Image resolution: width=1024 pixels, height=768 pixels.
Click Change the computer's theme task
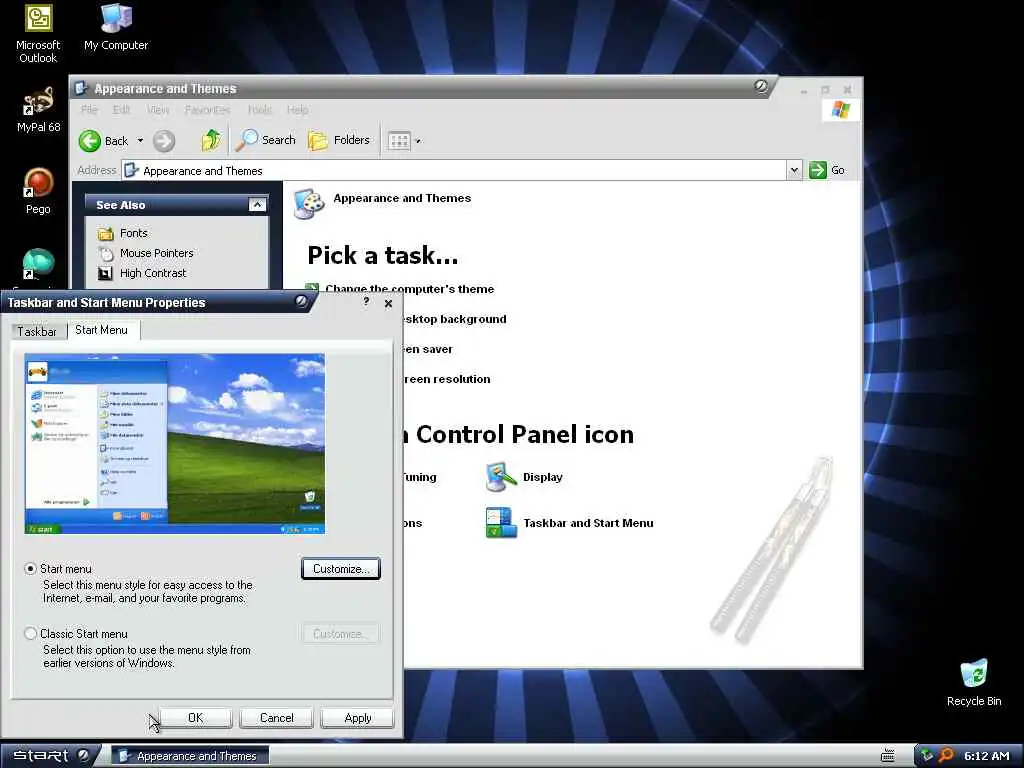(409, 289)
